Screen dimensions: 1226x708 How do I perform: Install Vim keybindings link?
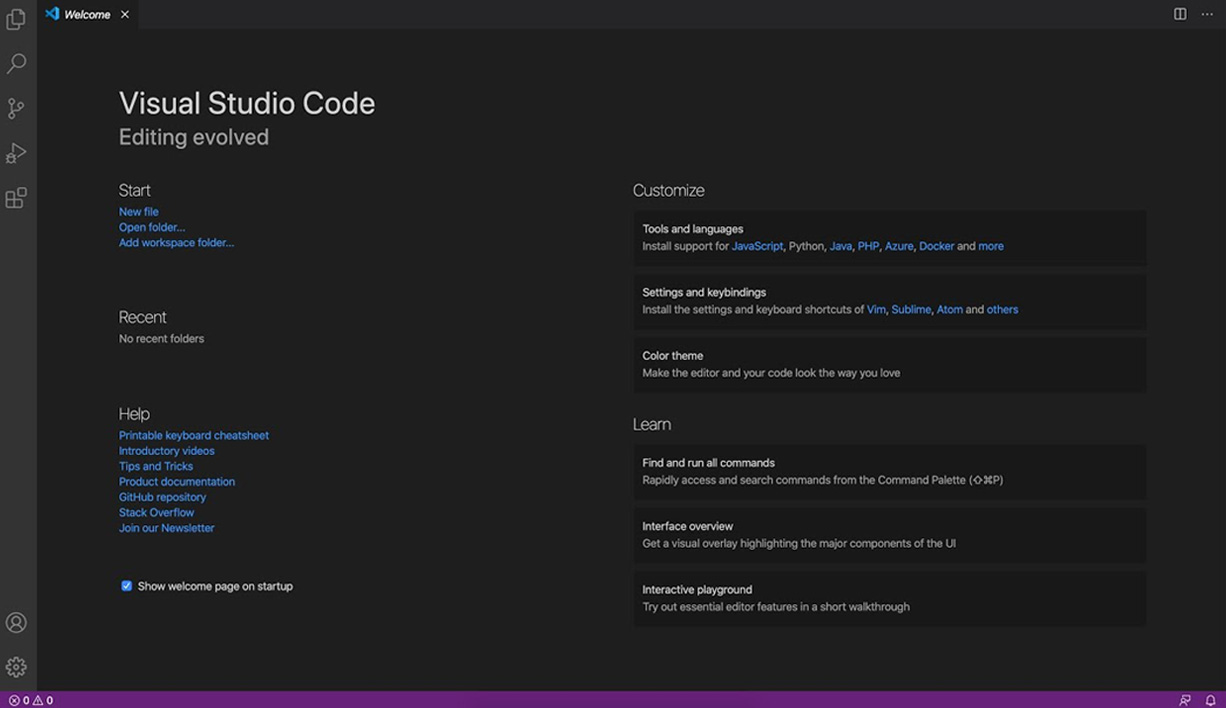tap(876, 310)
